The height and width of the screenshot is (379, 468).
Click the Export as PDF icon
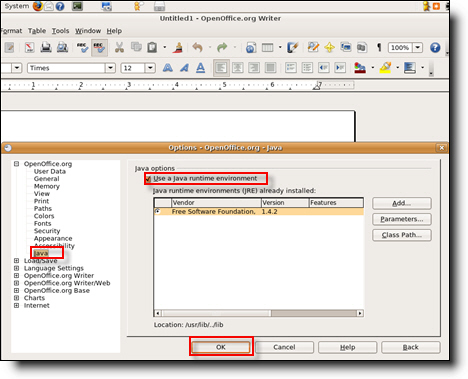click(30, 47)
